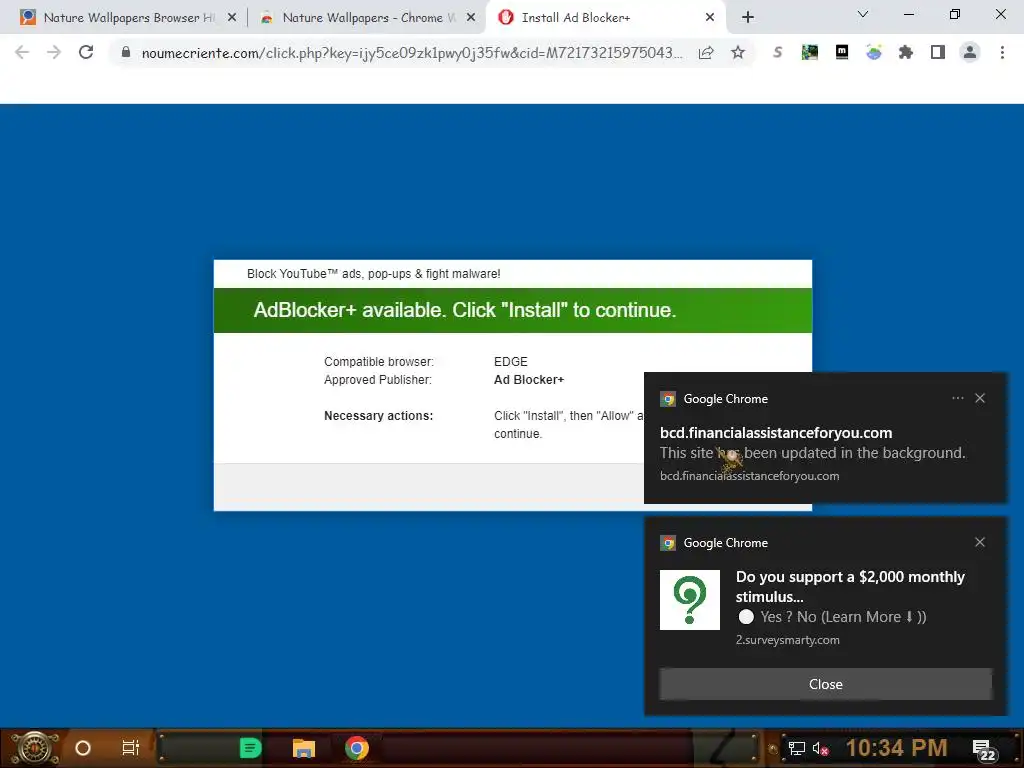Open the black 'm' extension icon
The height and width of the screenshot is (768, 1024).
coord(842,52)
